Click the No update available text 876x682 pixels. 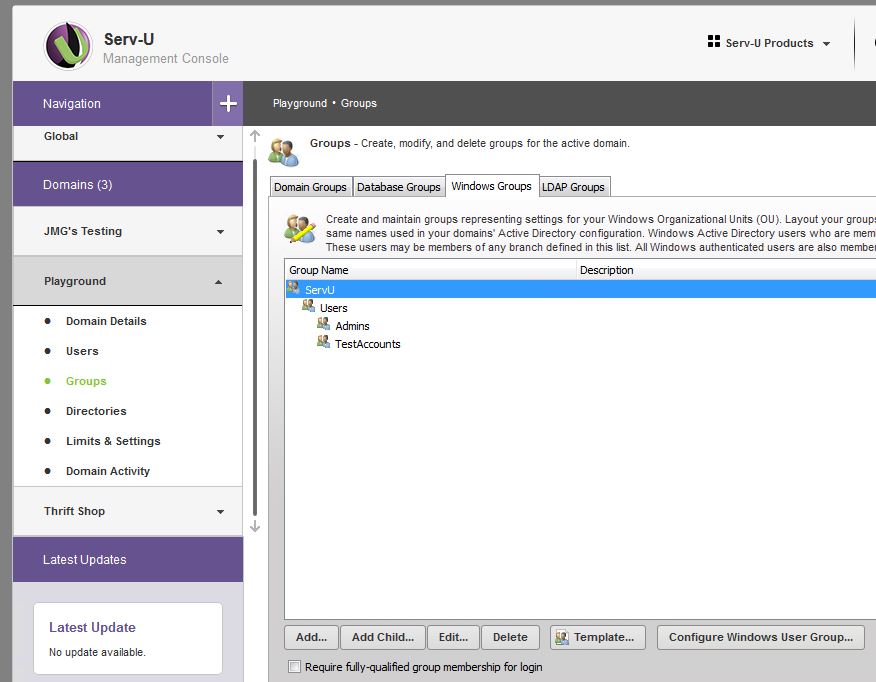tap(97, 652)
